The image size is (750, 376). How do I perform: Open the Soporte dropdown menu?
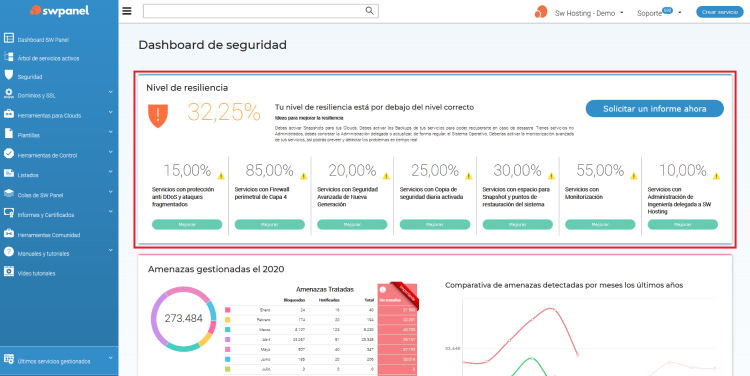coord(659,12)
